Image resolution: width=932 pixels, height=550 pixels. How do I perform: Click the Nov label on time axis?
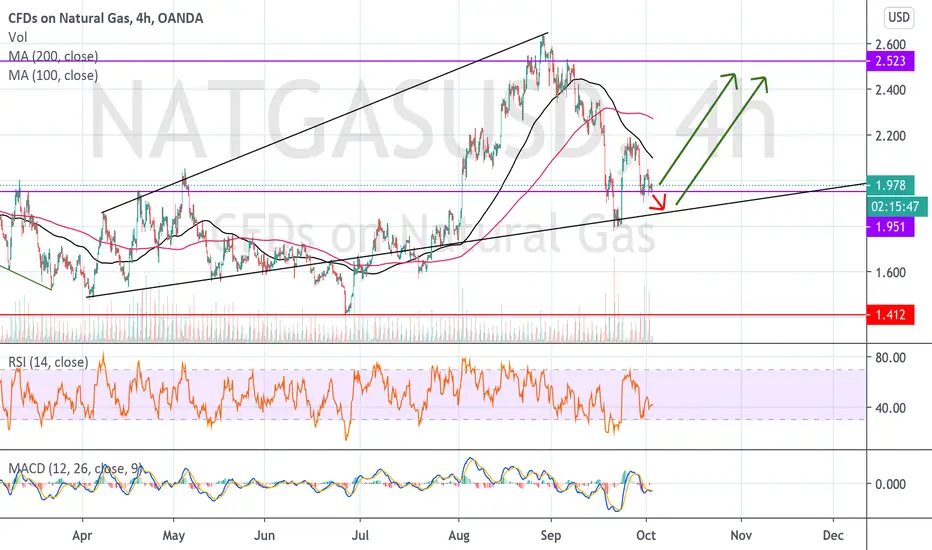click(741, 535)
